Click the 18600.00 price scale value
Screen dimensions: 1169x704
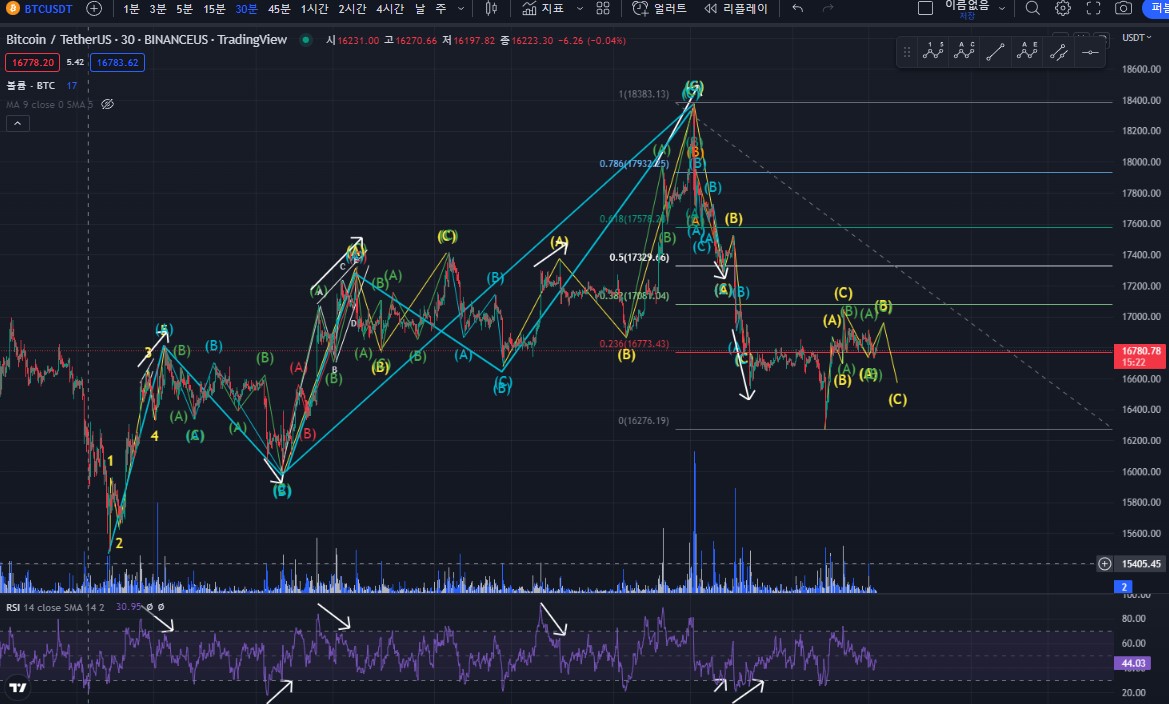click(x=1141, y=69)
